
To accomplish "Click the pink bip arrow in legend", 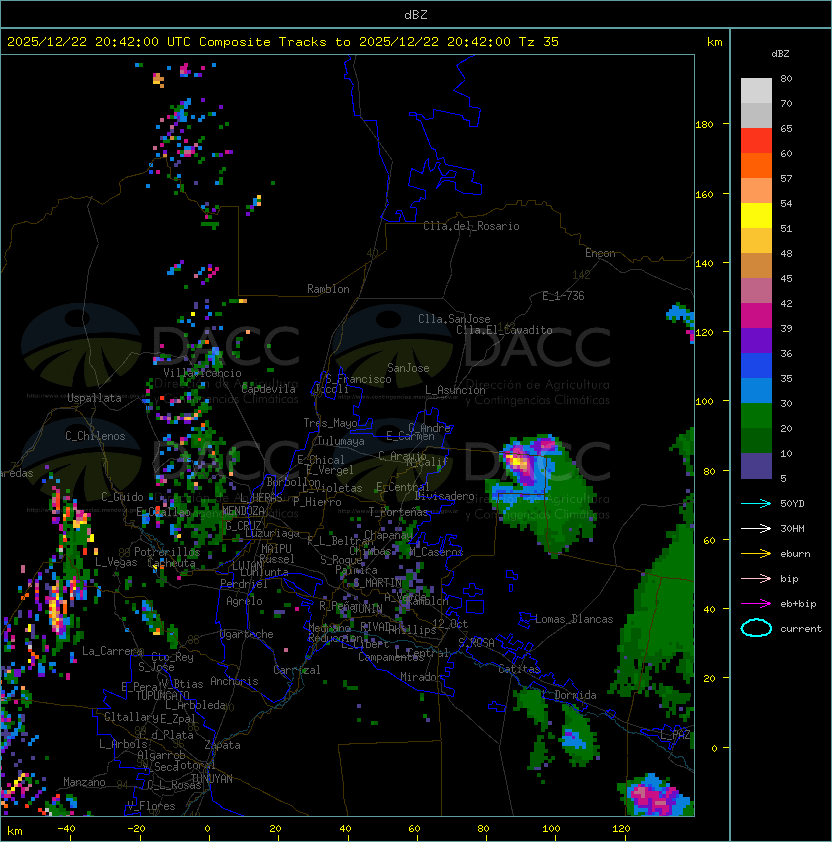I will [x=756, y=578].
